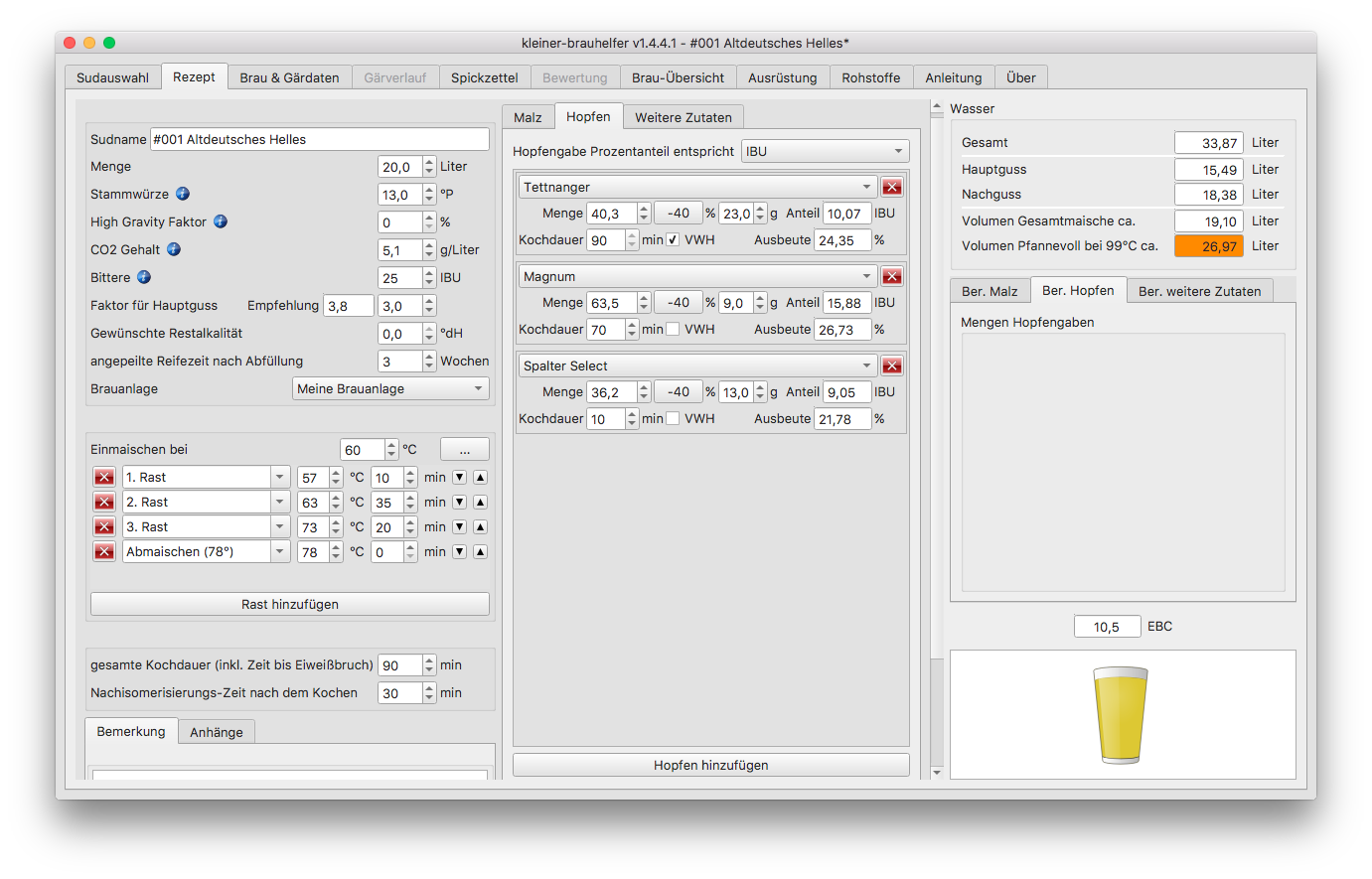Remove the Tettnanger hop with red X
Screen dimensions: 1372x879
tap(891, 187)
